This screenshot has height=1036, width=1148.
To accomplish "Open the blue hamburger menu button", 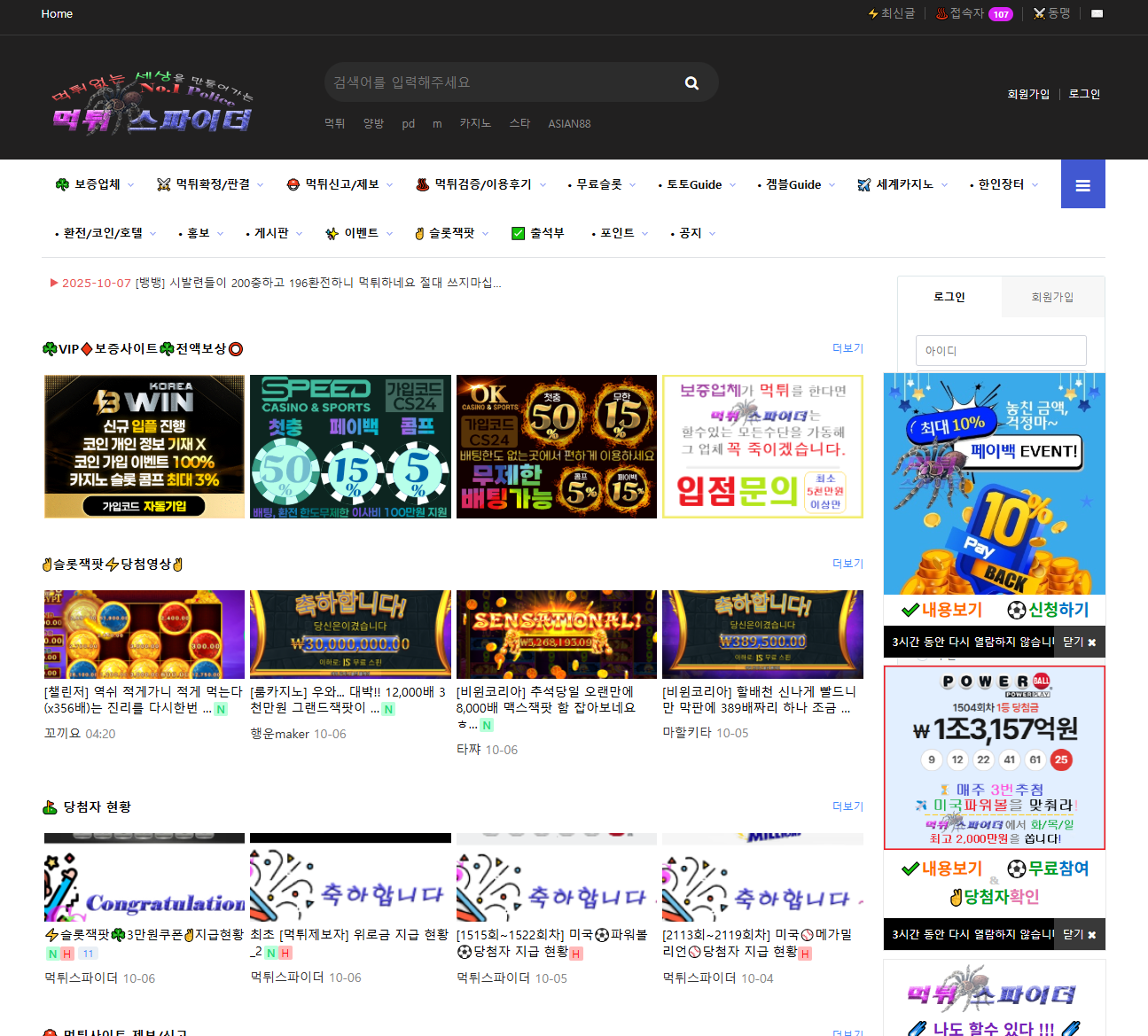I will 1082,184.
